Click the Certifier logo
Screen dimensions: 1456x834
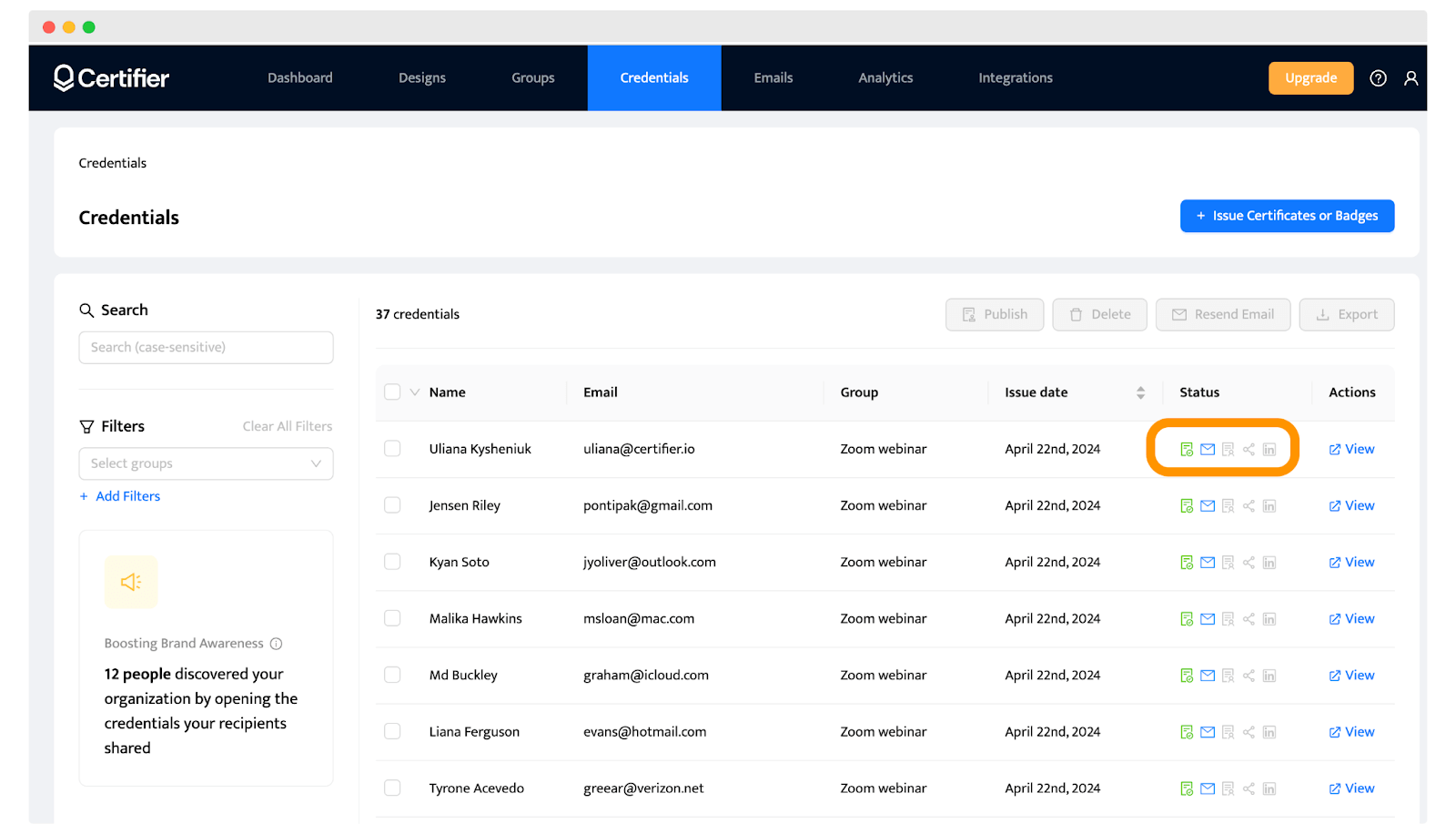[111, 78]
